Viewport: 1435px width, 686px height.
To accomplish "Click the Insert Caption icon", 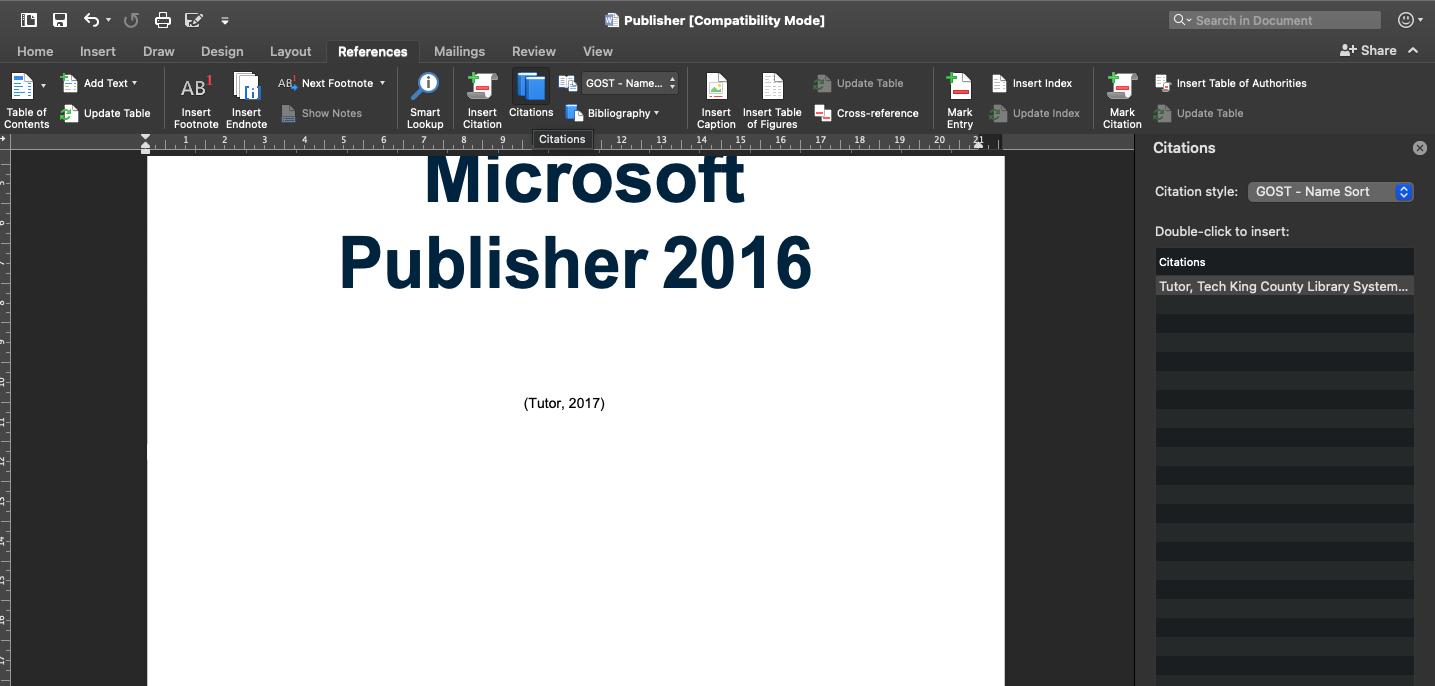I will tap(716, 87).
